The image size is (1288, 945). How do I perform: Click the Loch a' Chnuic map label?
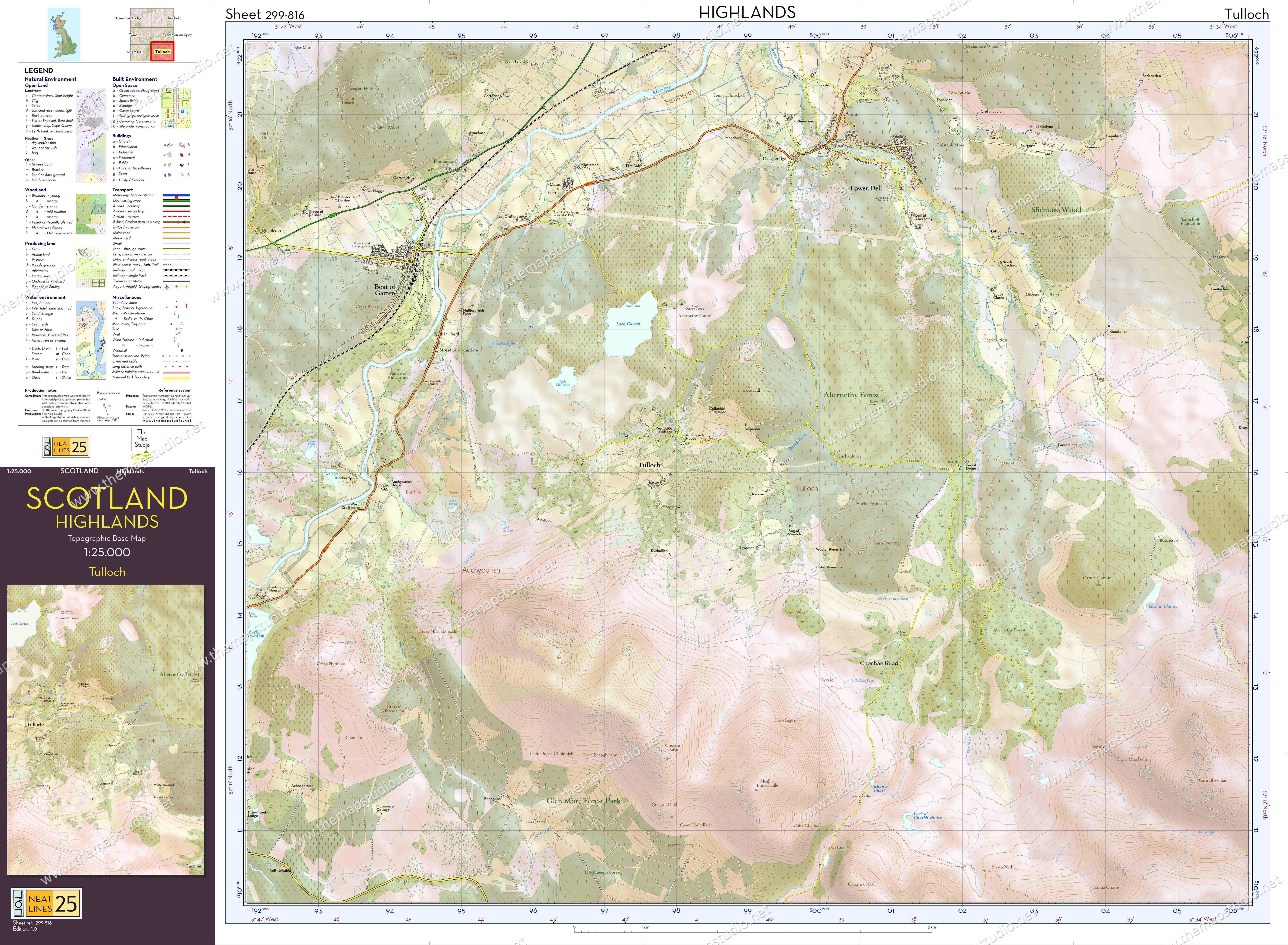(x=1163, y=606)
